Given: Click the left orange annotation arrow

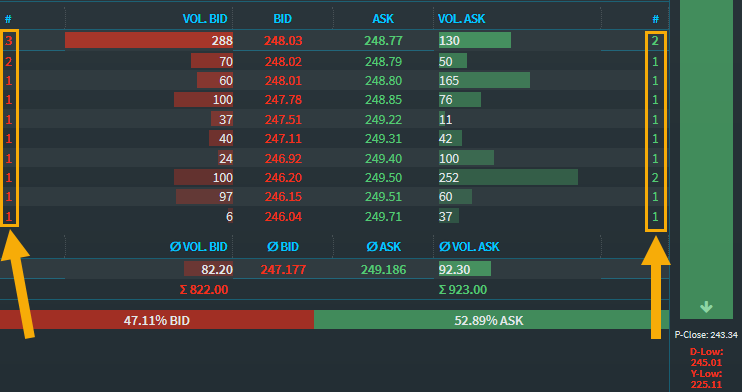Looking at the screenshot, I should 18,284.
